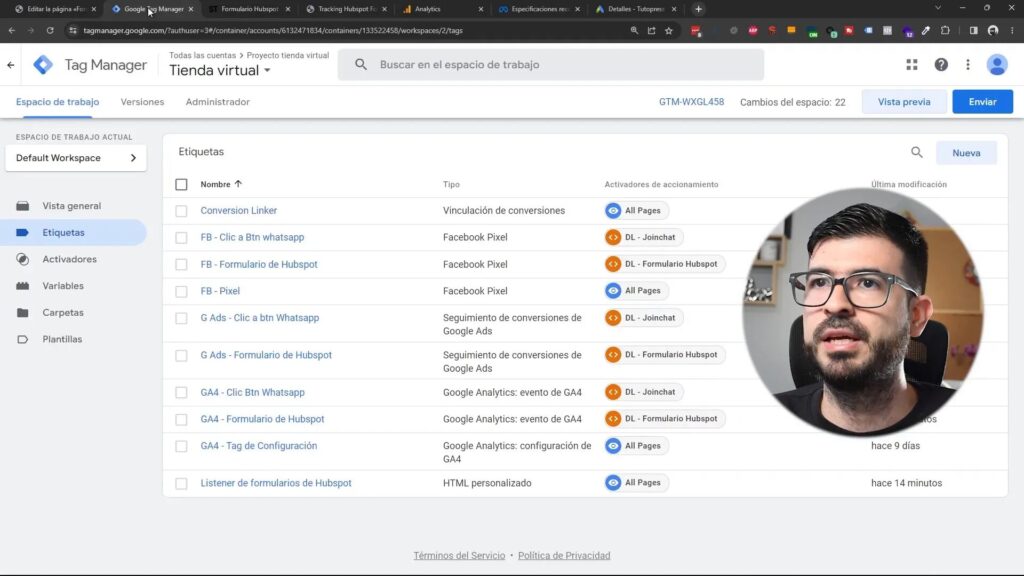
Task: Check the FB - Pixel row checkbox
Action: (181, 291)
